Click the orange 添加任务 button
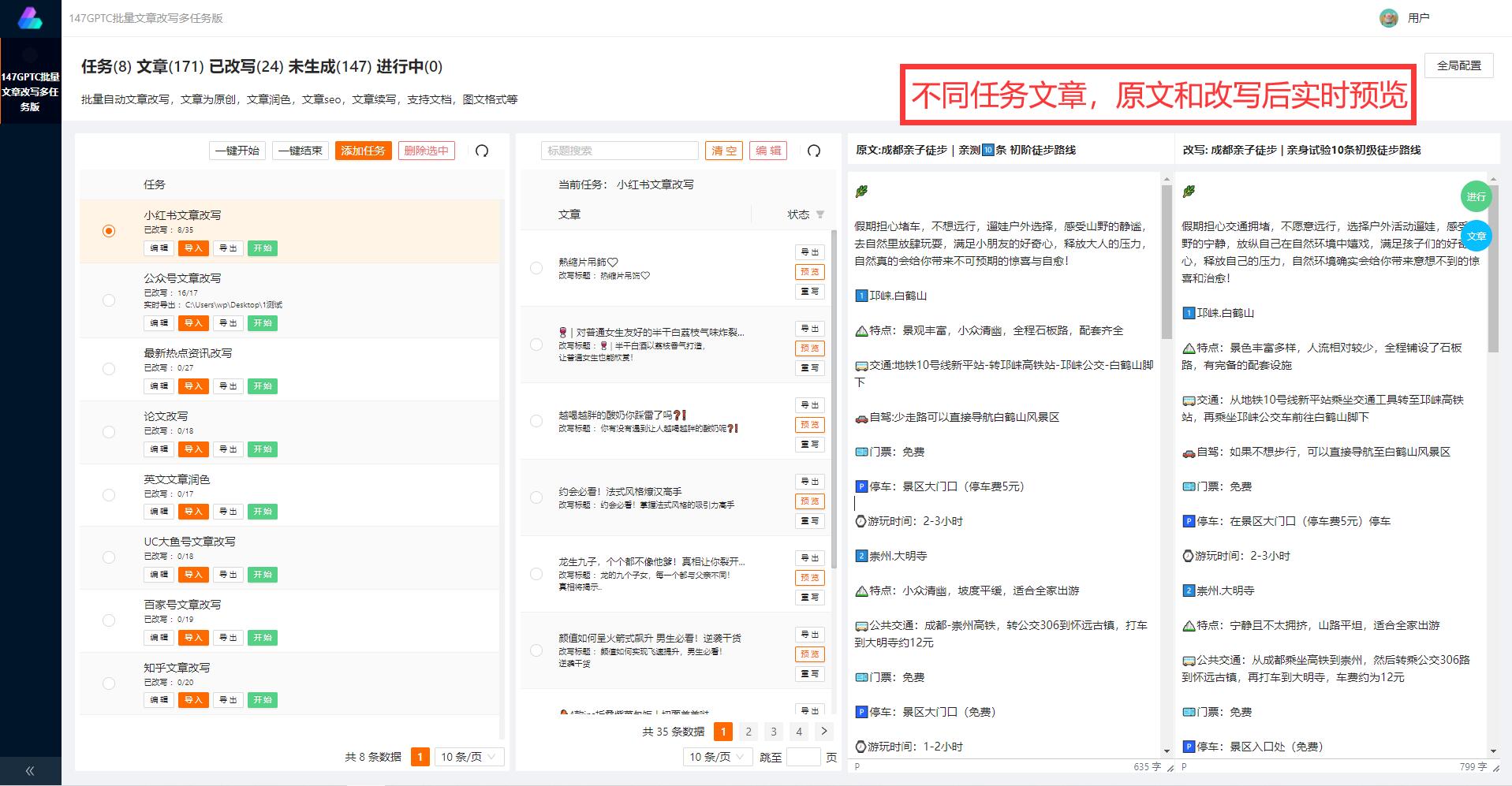This screenshot has height=786, width=1512. (x=363, y=151)
